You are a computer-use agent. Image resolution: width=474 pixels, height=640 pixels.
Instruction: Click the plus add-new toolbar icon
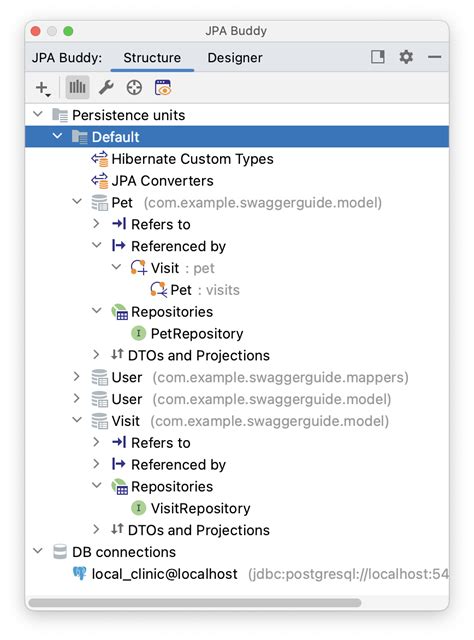pyautogui.click(x=42, y=88)
